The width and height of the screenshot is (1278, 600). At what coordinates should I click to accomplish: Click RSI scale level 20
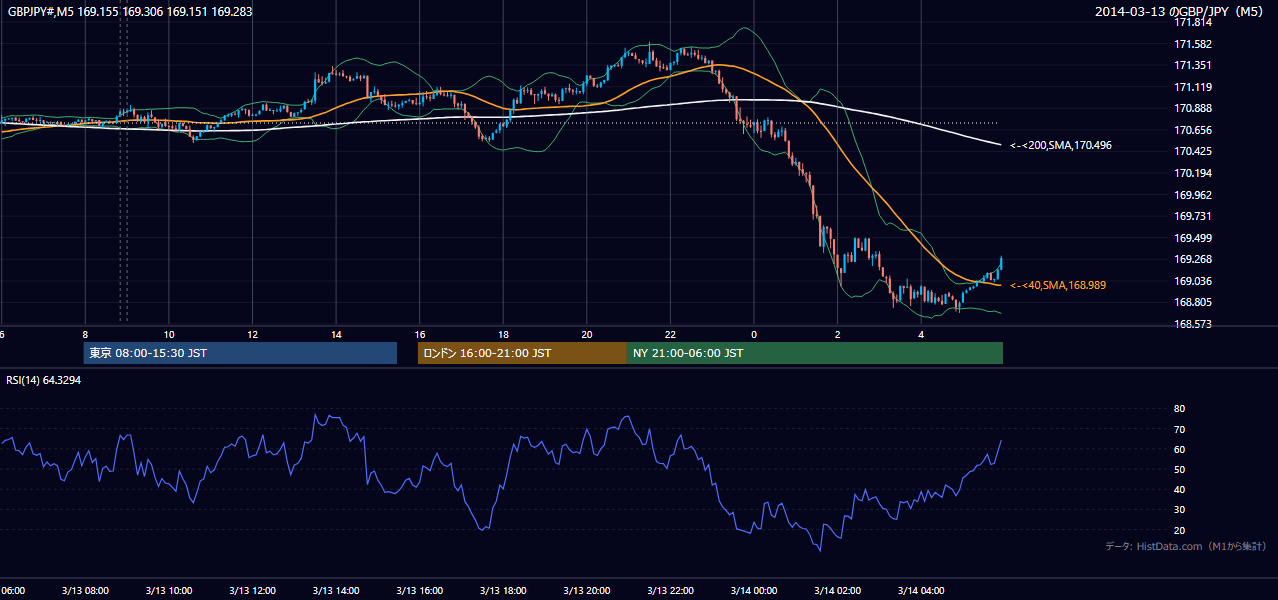click(x=1179, y=531)
